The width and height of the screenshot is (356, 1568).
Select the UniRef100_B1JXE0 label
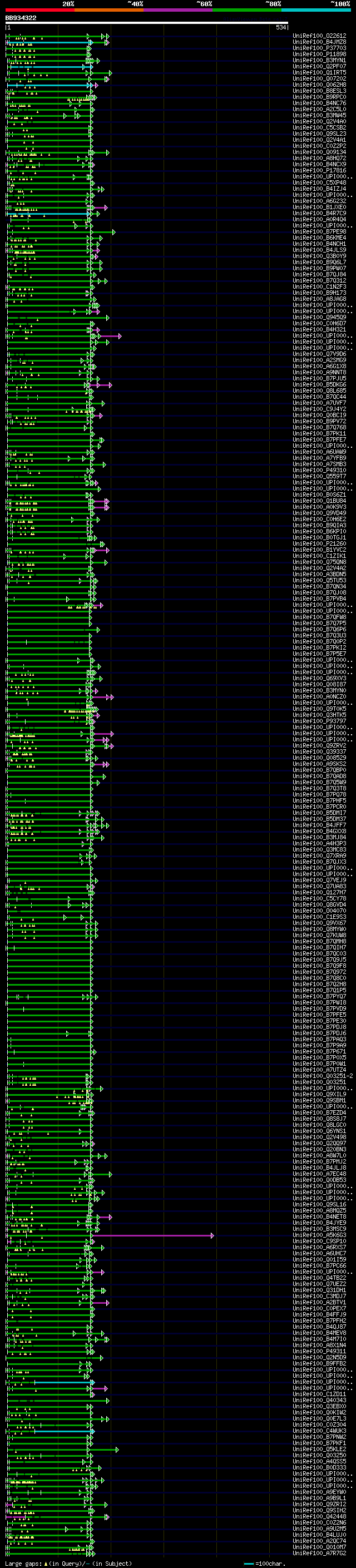(x=319, y=207)
